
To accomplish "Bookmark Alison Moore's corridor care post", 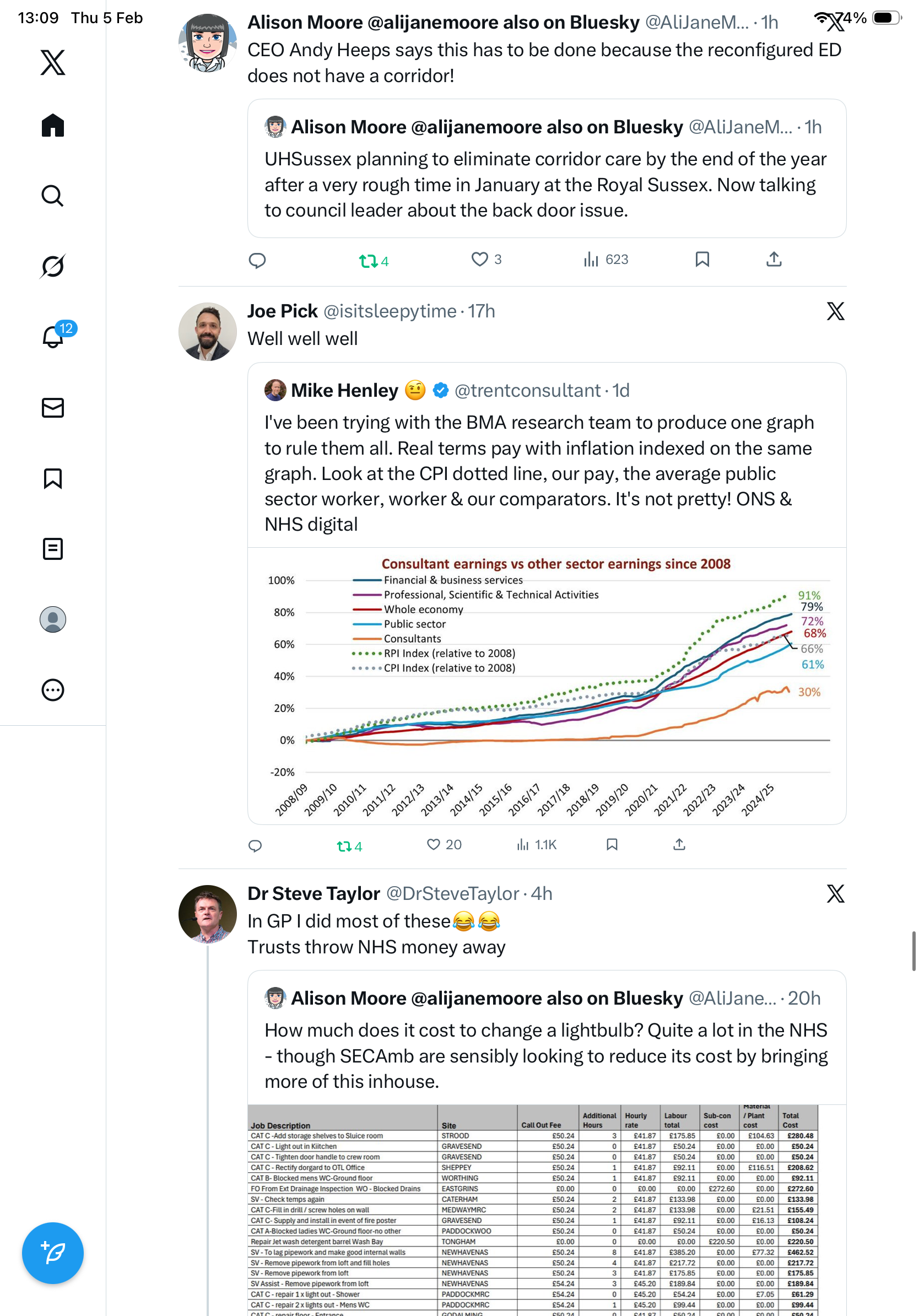I will 702,260.
